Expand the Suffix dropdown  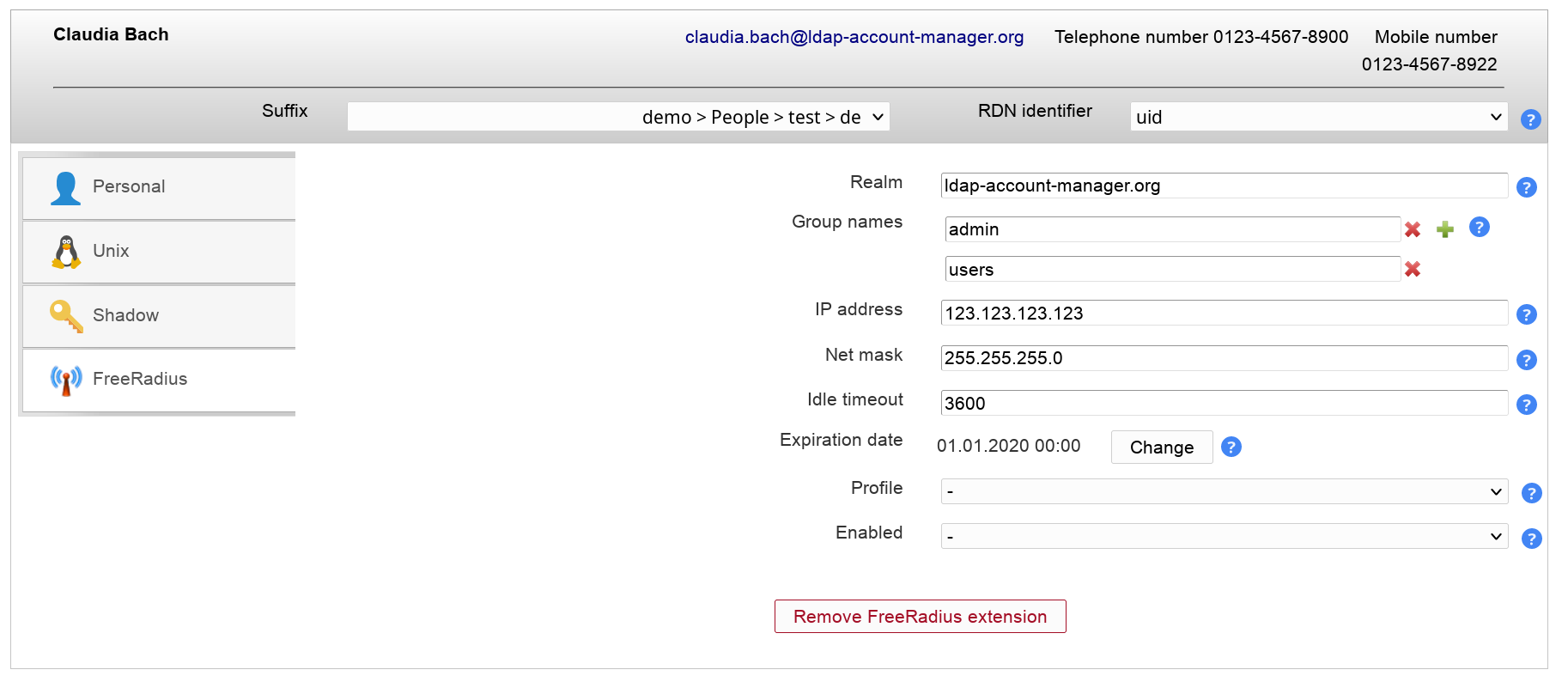(618, 117)
